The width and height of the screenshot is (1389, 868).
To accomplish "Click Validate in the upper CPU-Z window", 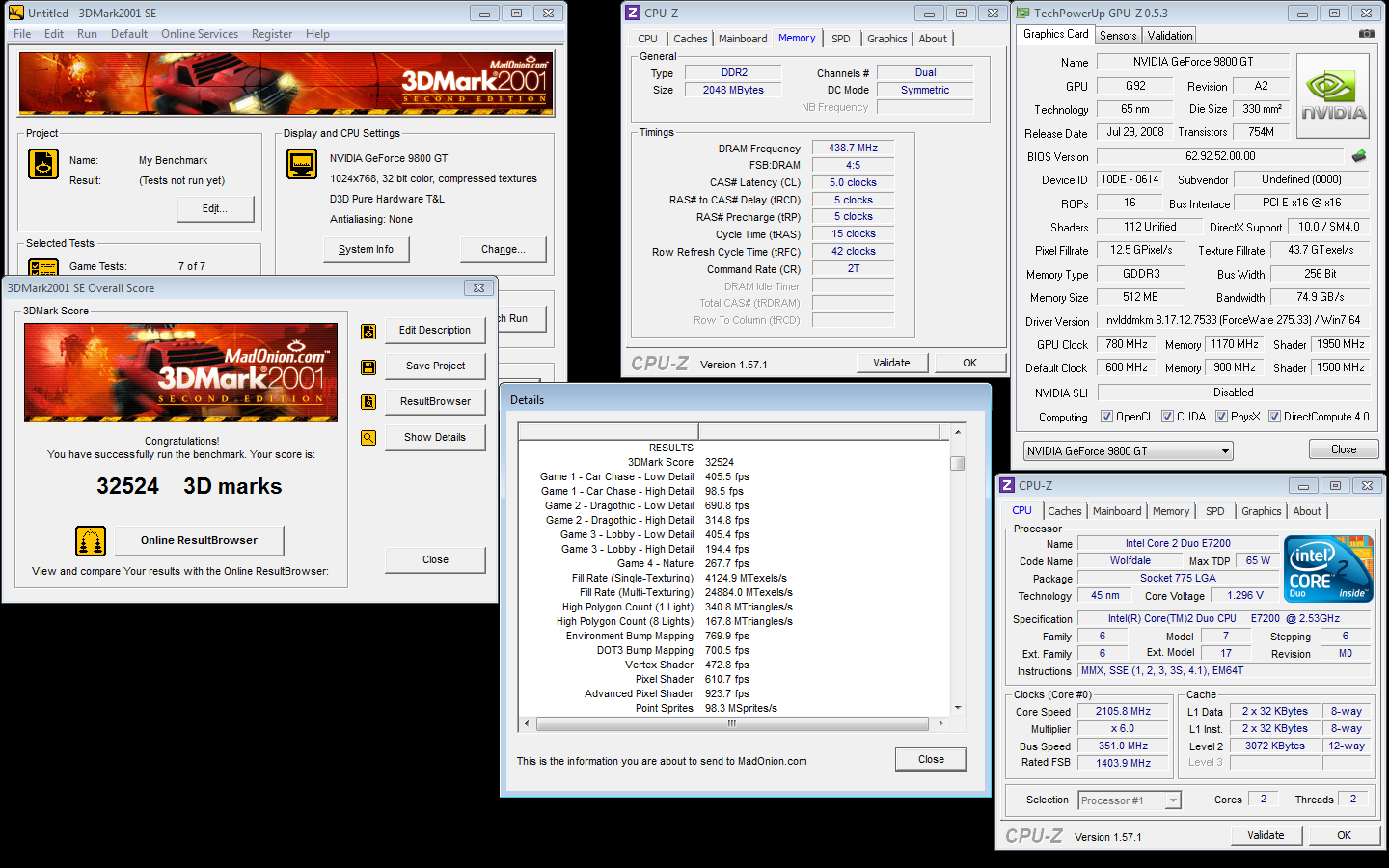I will [x=891, y=363].
